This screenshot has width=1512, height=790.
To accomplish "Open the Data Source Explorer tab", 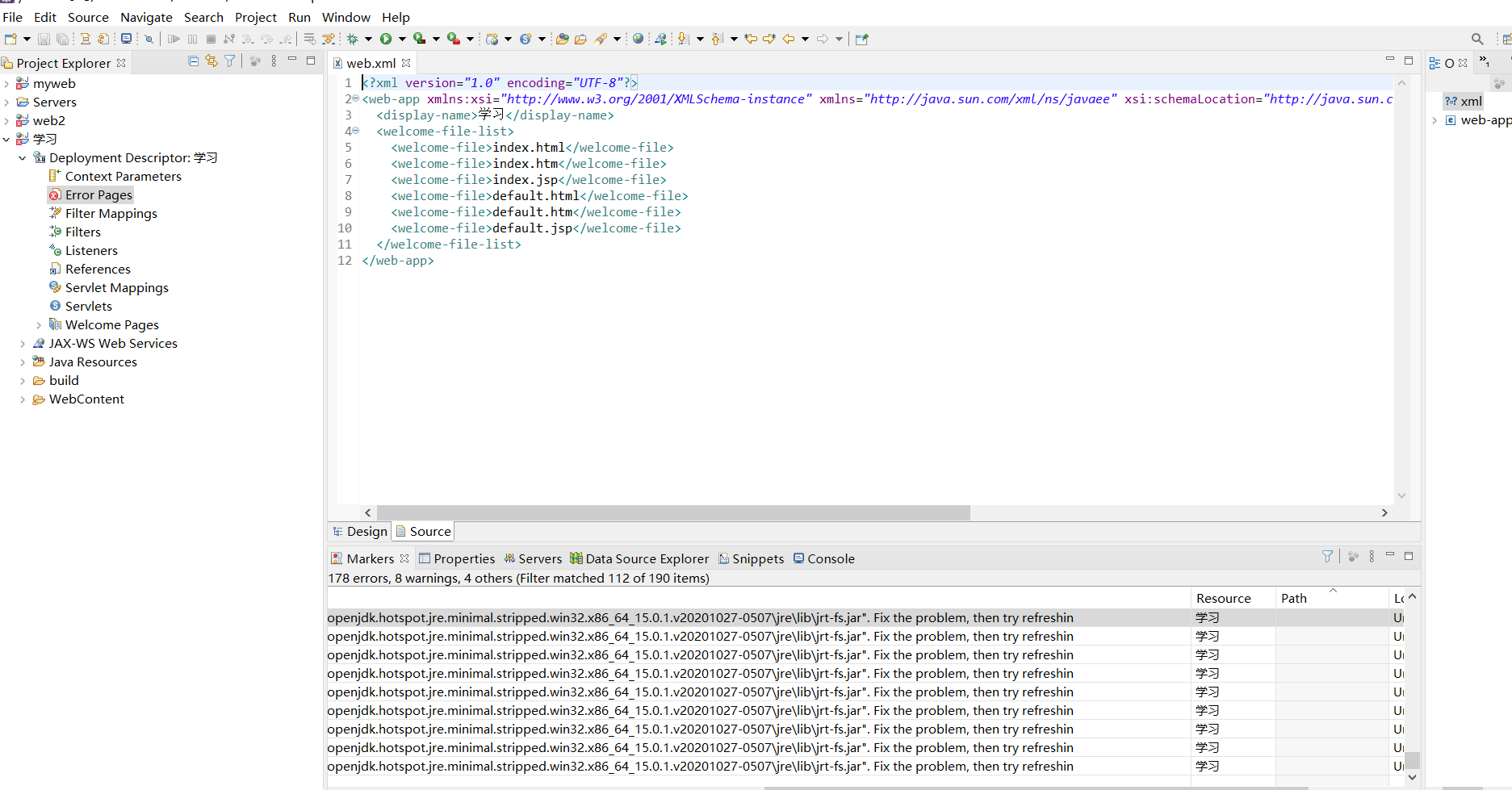I will 639,558.
